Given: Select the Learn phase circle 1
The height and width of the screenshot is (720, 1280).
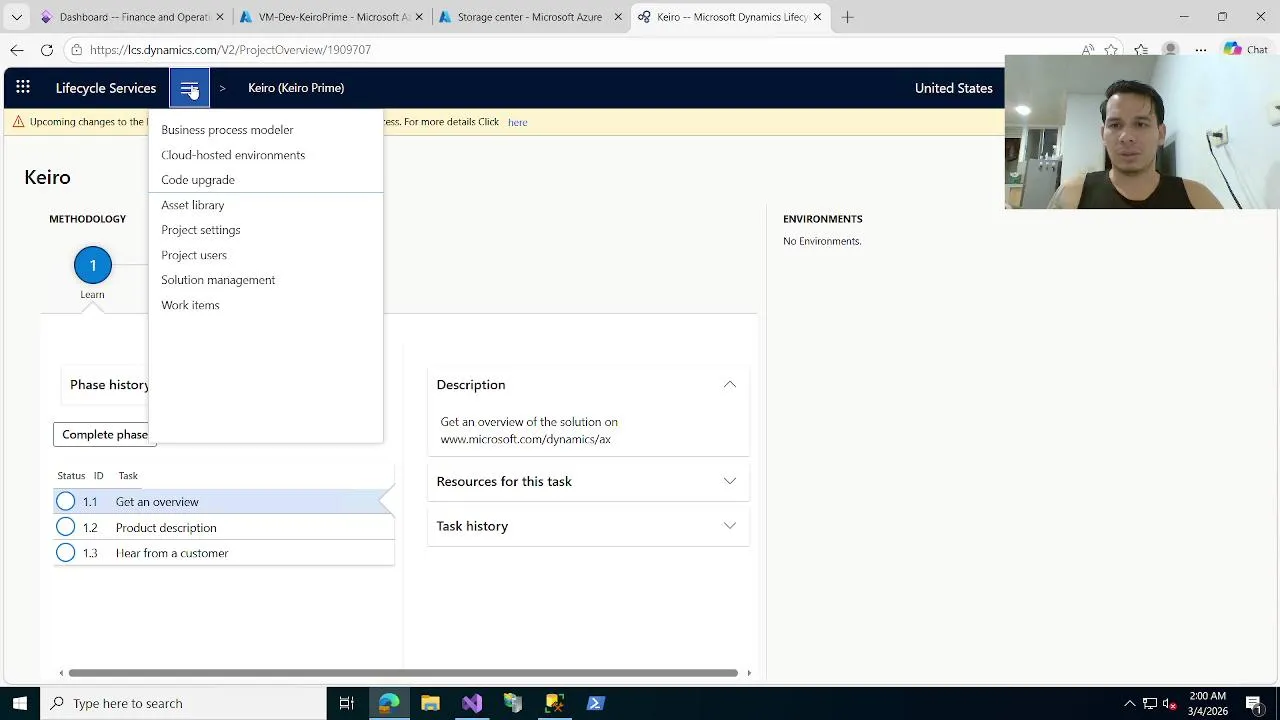Looking at the screenshot, I should pos(92,265).
